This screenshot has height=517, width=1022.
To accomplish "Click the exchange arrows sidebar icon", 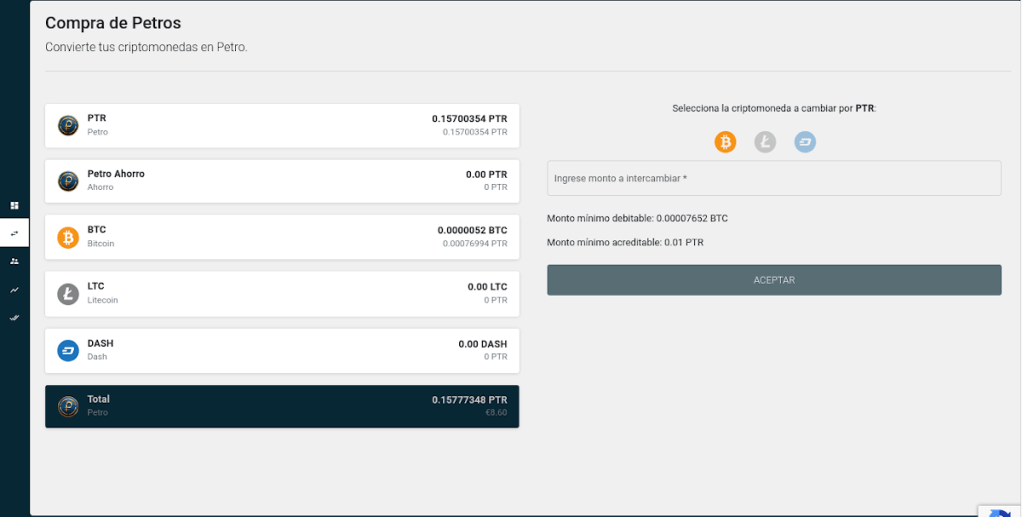I will [14, 233].
